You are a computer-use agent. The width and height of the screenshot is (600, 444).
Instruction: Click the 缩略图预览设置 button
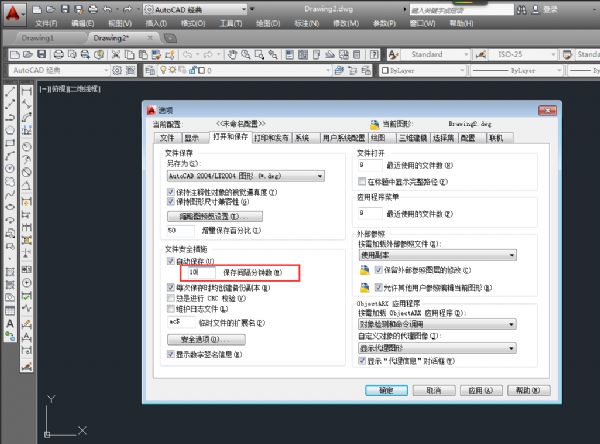pos(215,216)
